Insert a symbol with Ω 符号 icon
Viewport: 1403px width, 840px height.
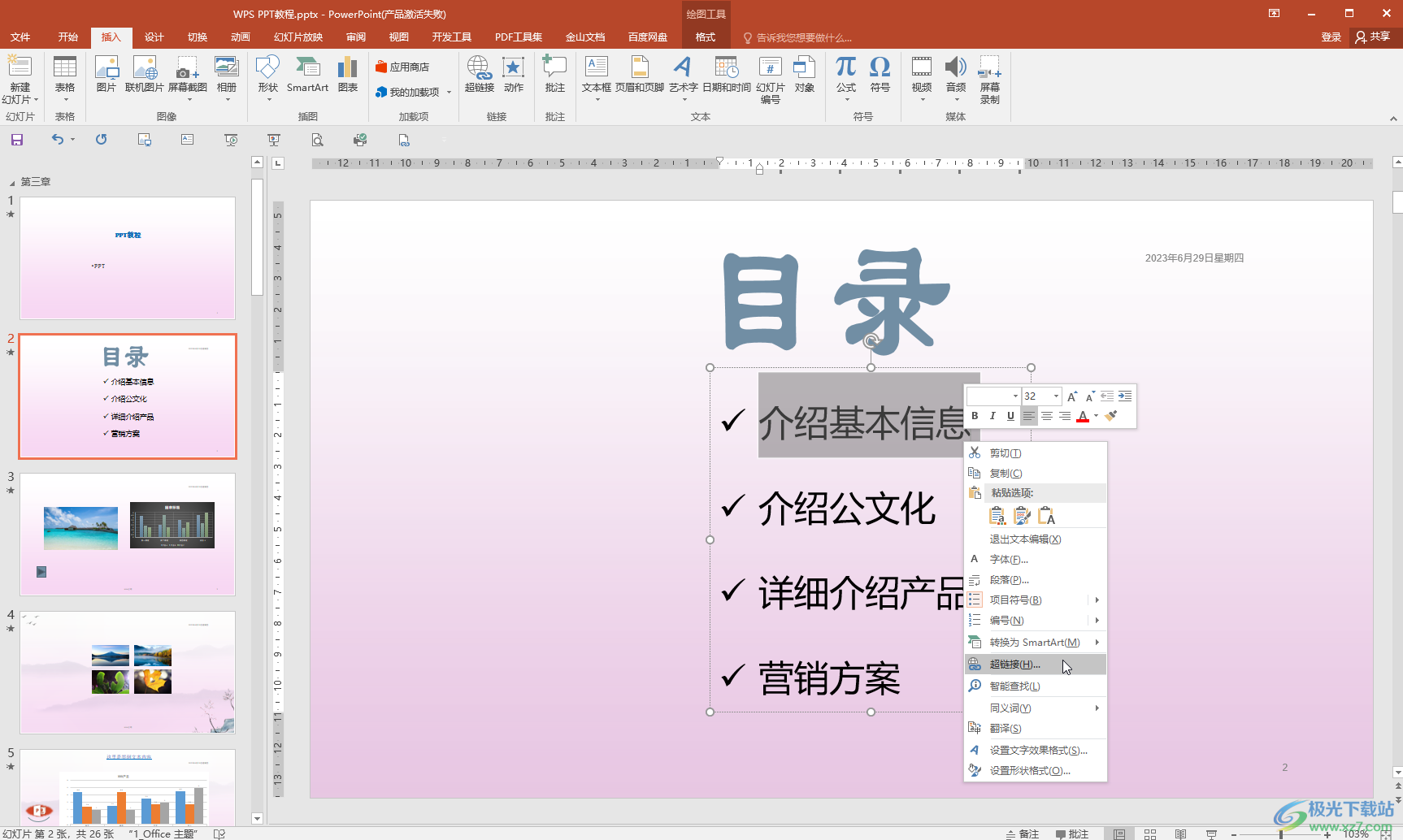[880, 75]
